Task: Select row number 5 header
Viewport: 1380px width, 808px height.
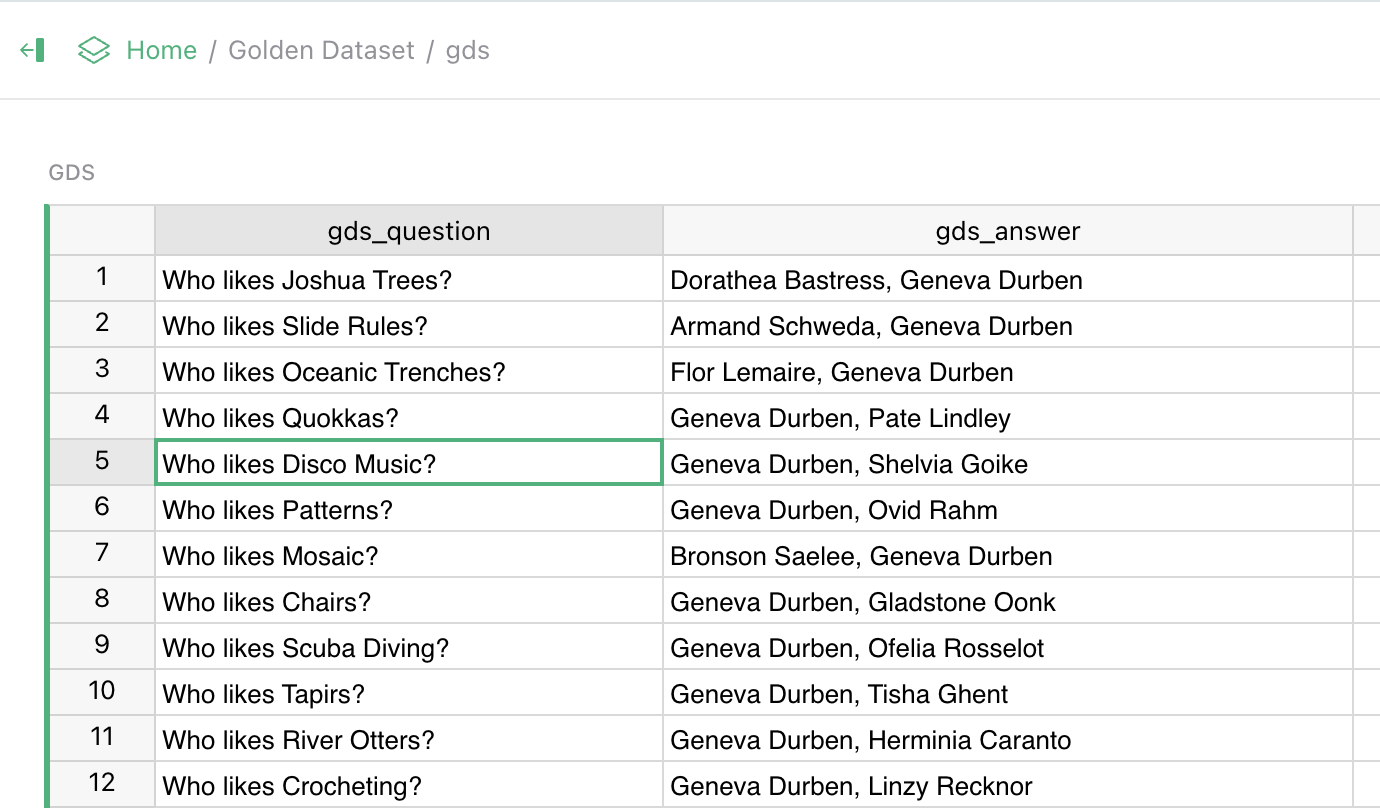Action: pyautogui.click(x=102, y=462)
